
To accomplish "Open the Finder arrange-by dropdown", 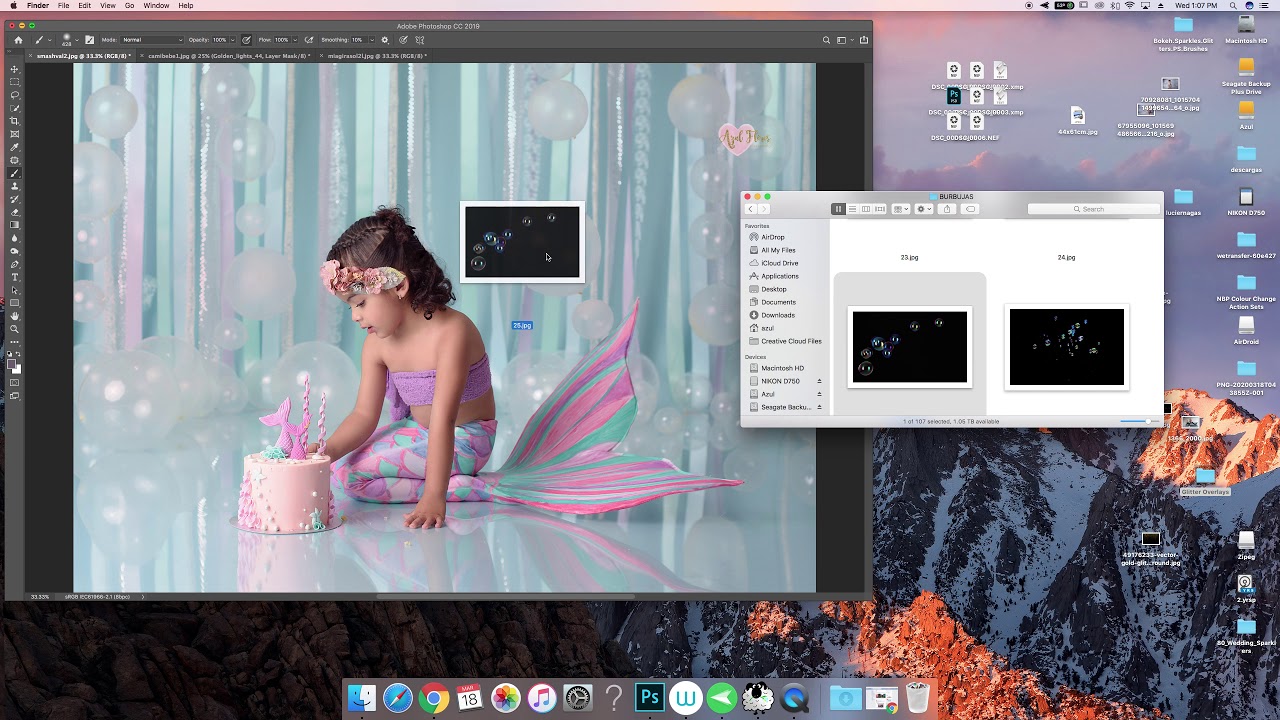I will coord(901,209).
